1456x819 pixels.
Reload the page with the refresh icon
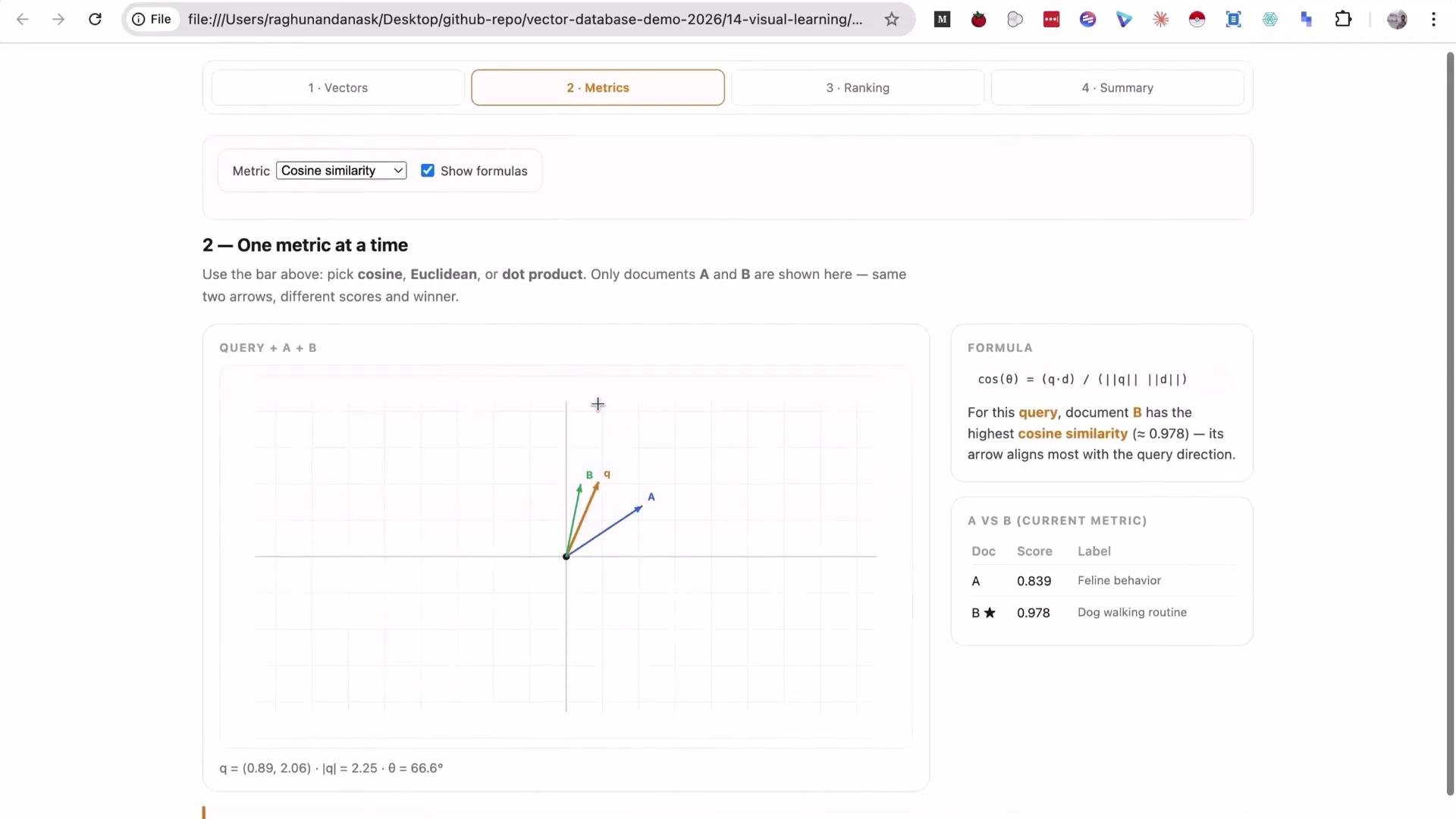click(x=95, y=19)
